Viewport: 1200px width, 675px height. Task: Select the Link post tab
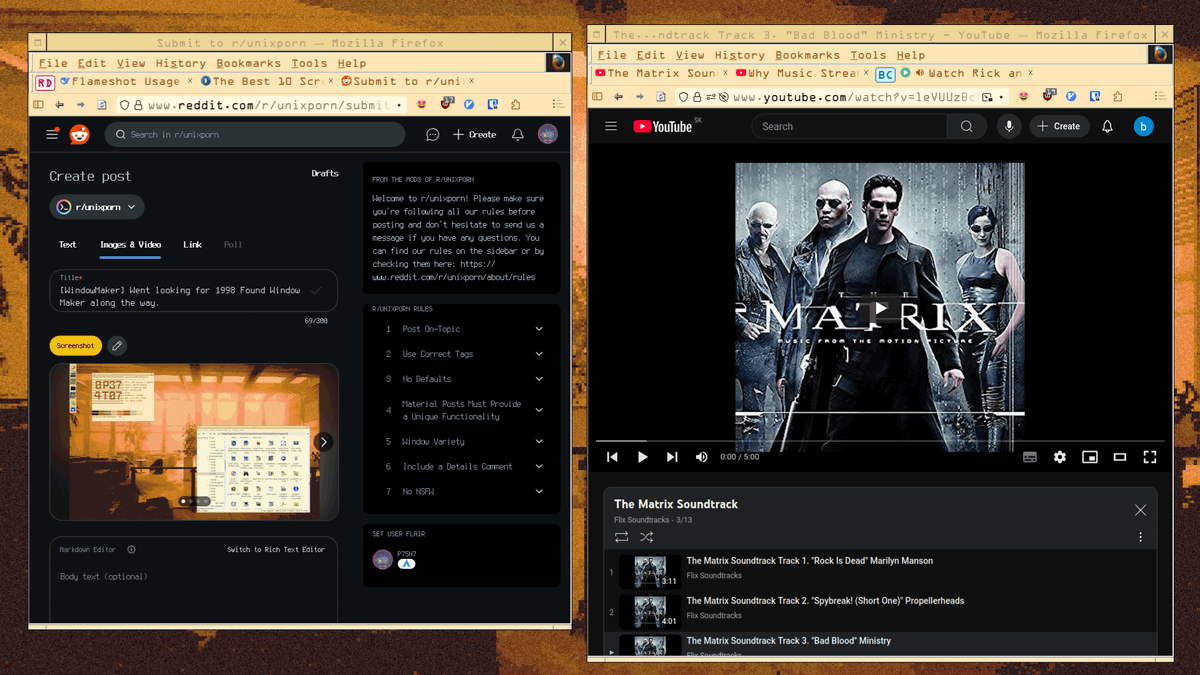pyautogui.click(x=192, y=244)
